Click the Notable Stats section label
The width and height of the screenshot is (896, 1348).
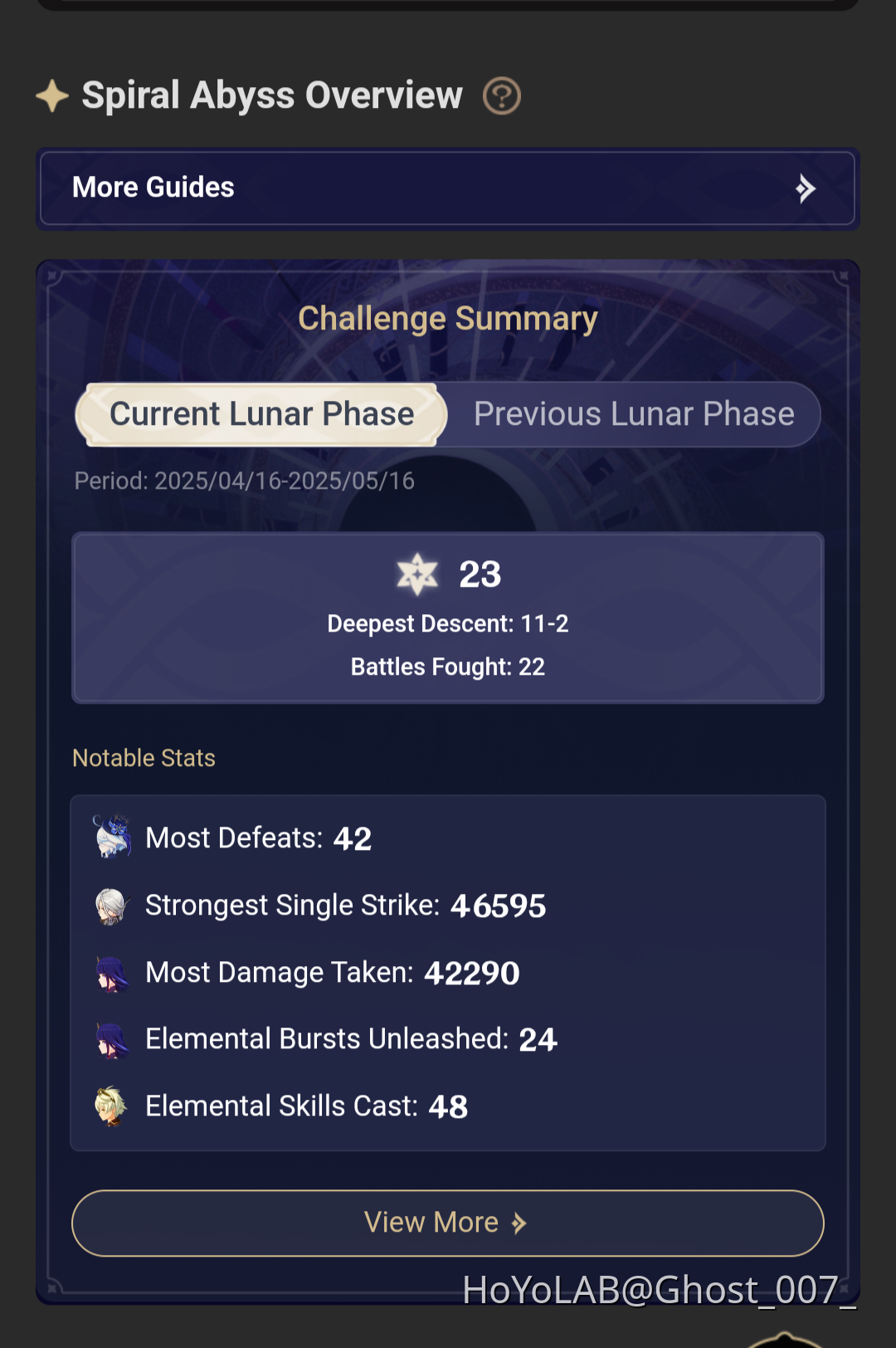144,758
